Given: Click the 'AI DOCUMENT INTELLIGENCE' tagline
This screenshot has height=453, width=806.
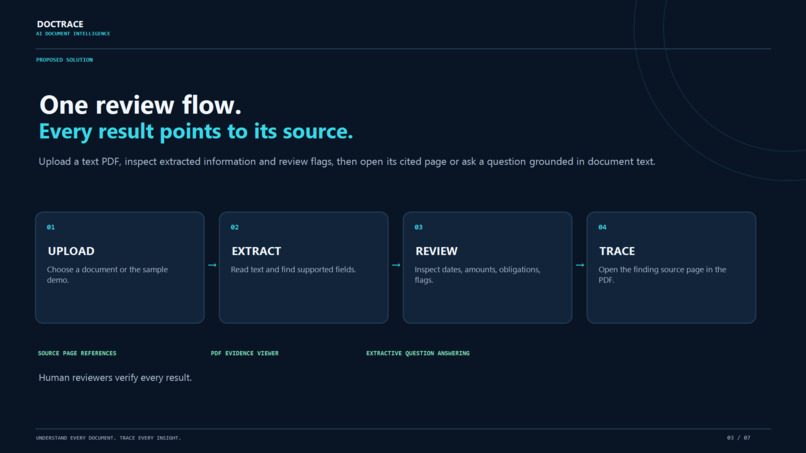Looking at the screenshot, I should click(73, 33).
